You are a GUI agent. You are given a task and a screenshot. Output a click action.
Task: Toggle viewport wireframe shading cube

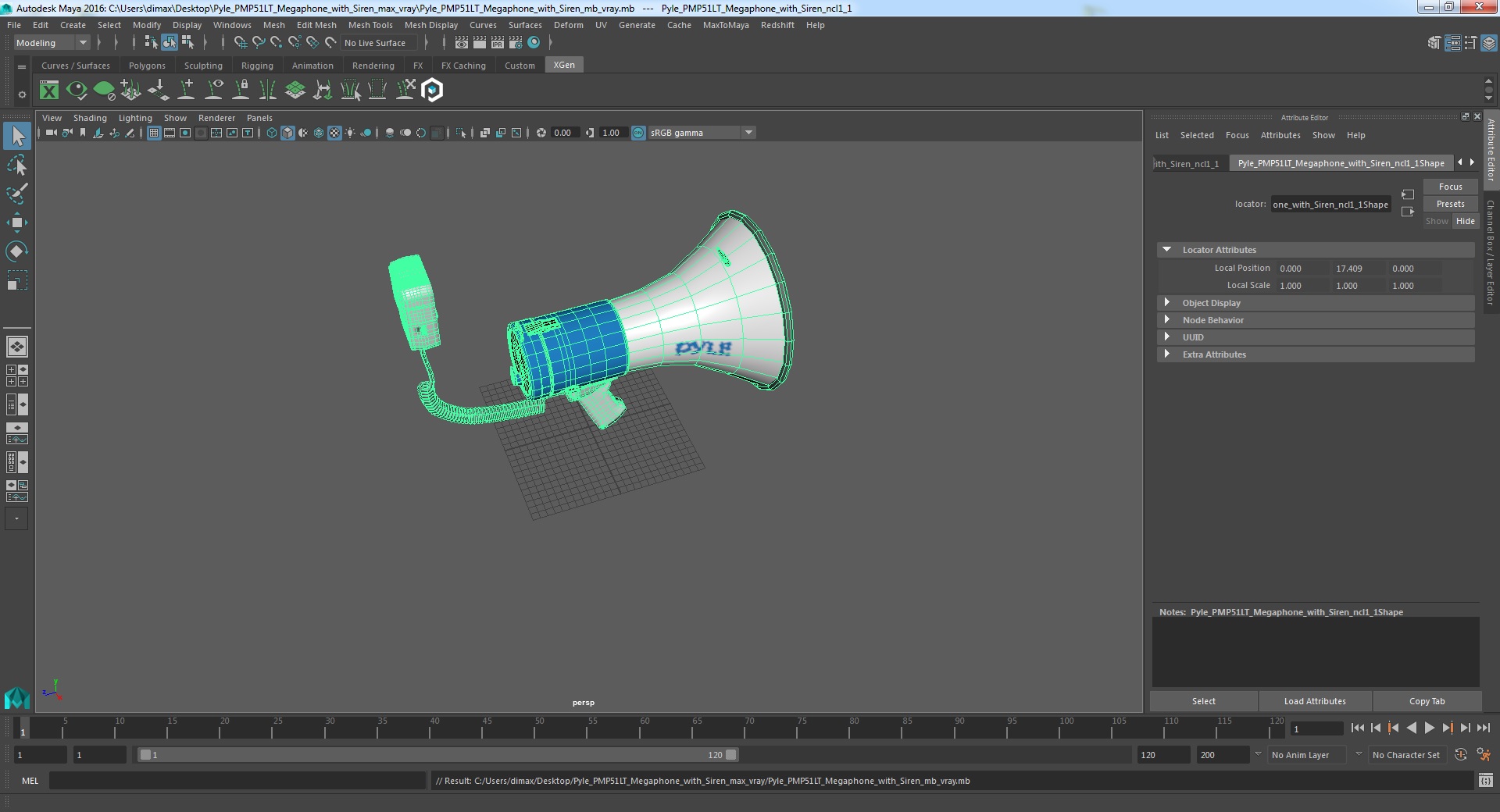click(272, 133)
